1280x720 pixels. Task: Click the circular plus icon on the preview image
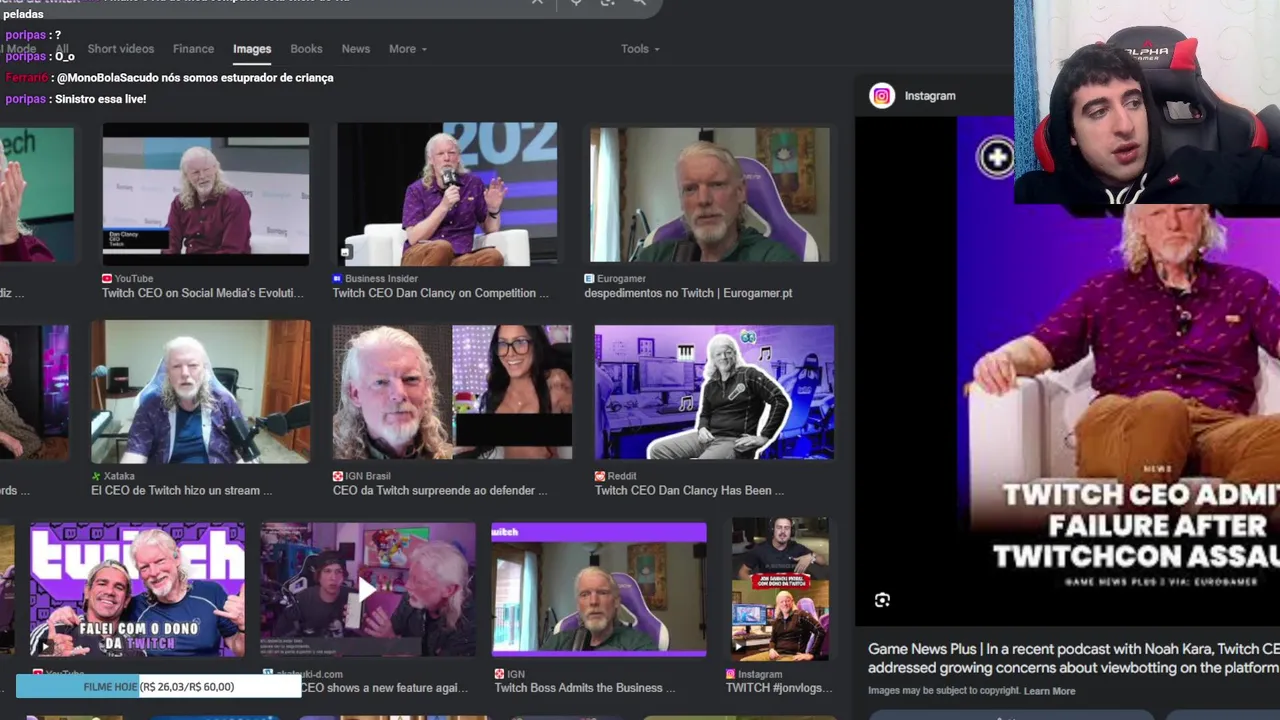click(x=996, y=158)
